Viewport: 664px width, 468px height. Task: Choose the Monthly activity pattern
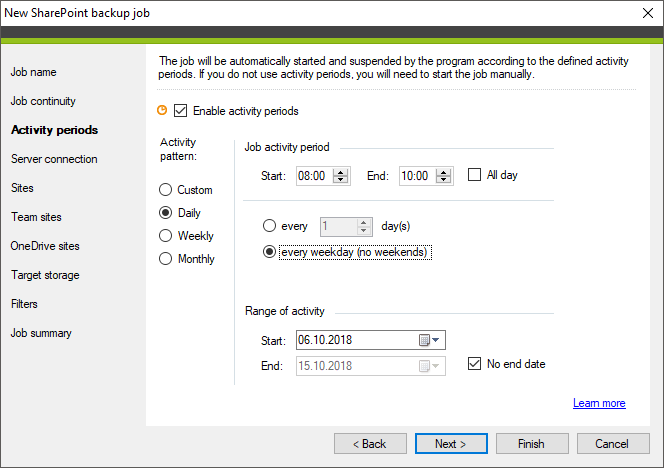click(x=166, y=258)
